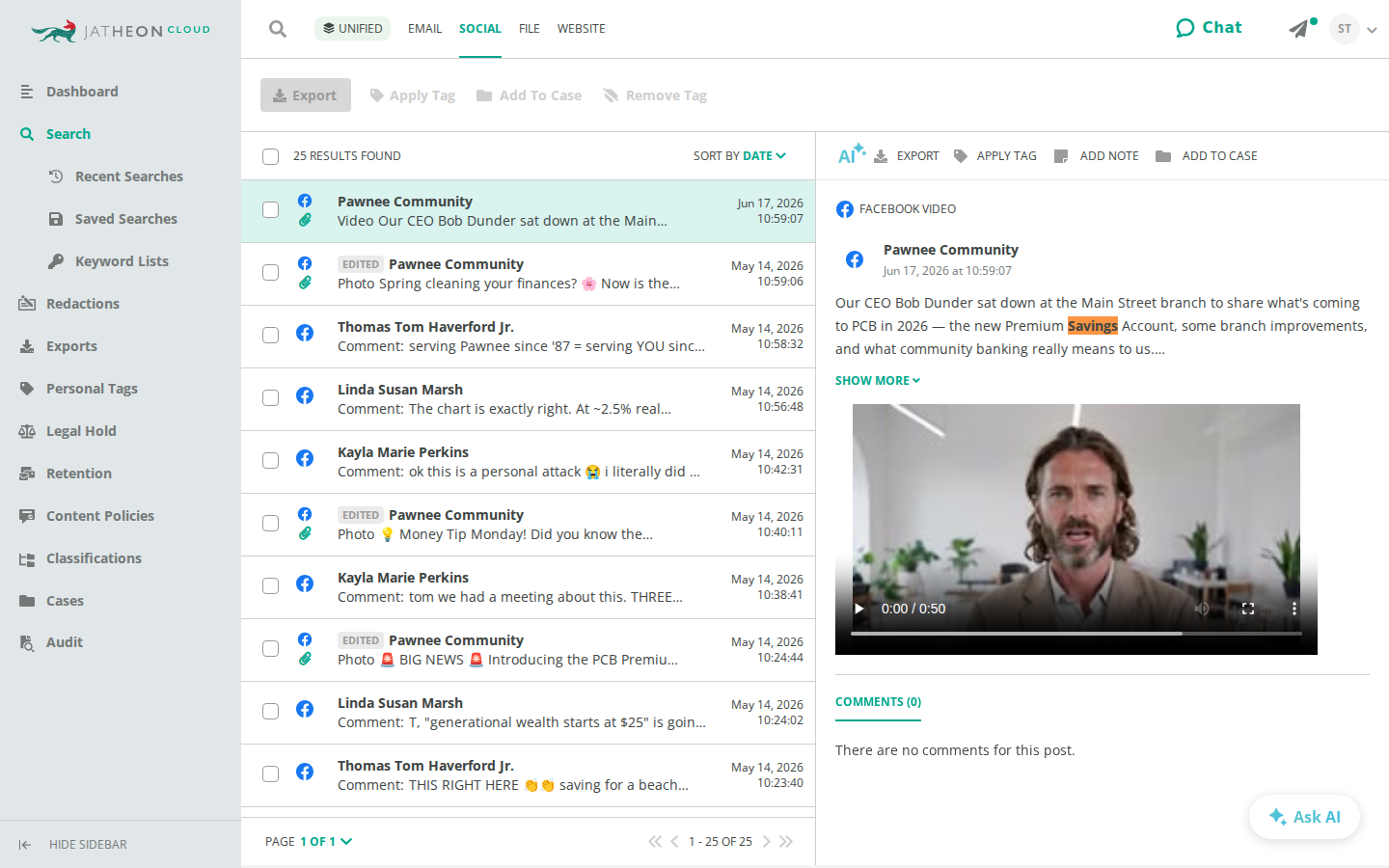The image size is (1389, 868).
Task: Open the Dashboard sidebar item
Action: tap(82, 92)
